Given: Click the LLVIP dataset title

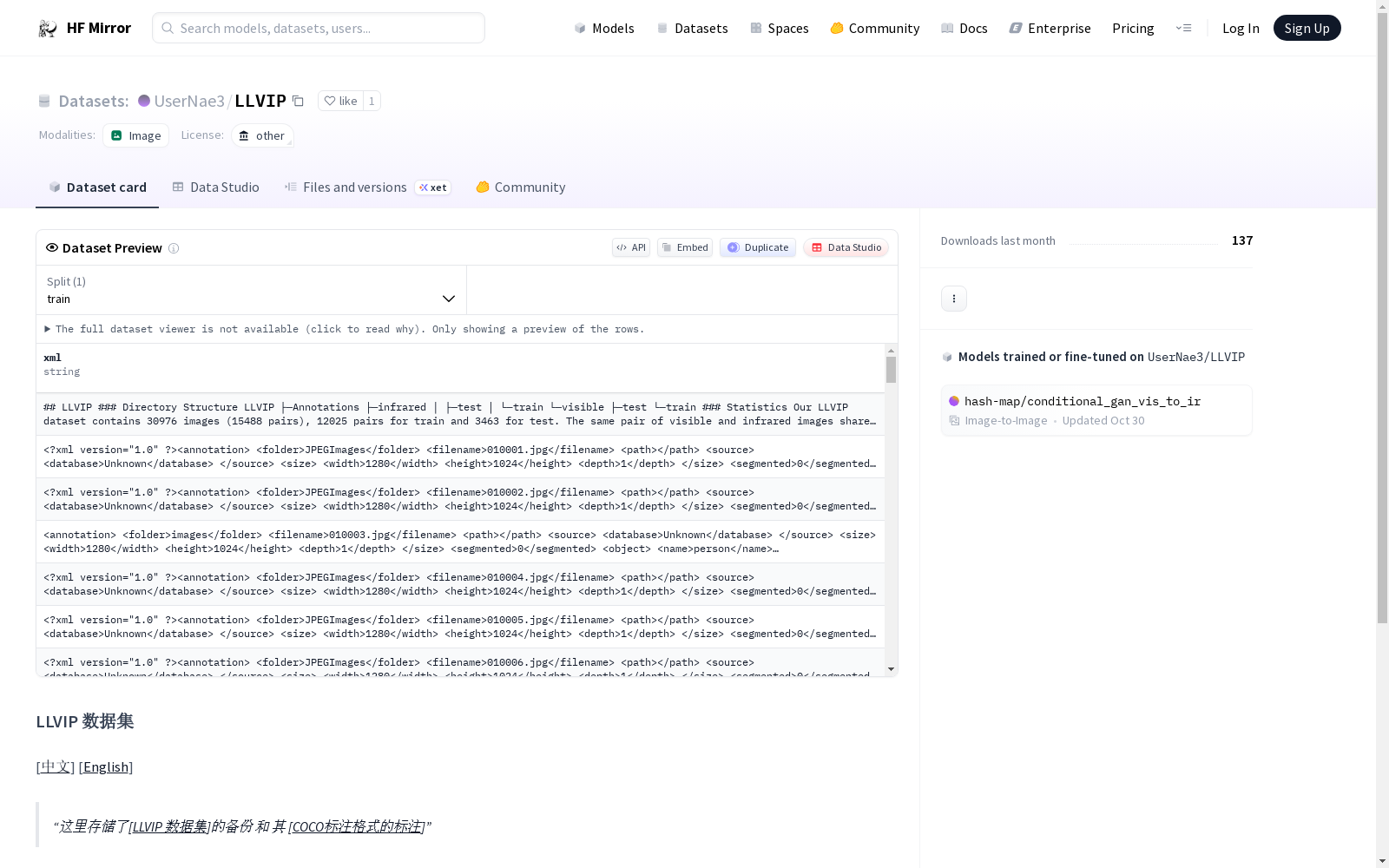Looking at the screenshot, I should 260,101.
